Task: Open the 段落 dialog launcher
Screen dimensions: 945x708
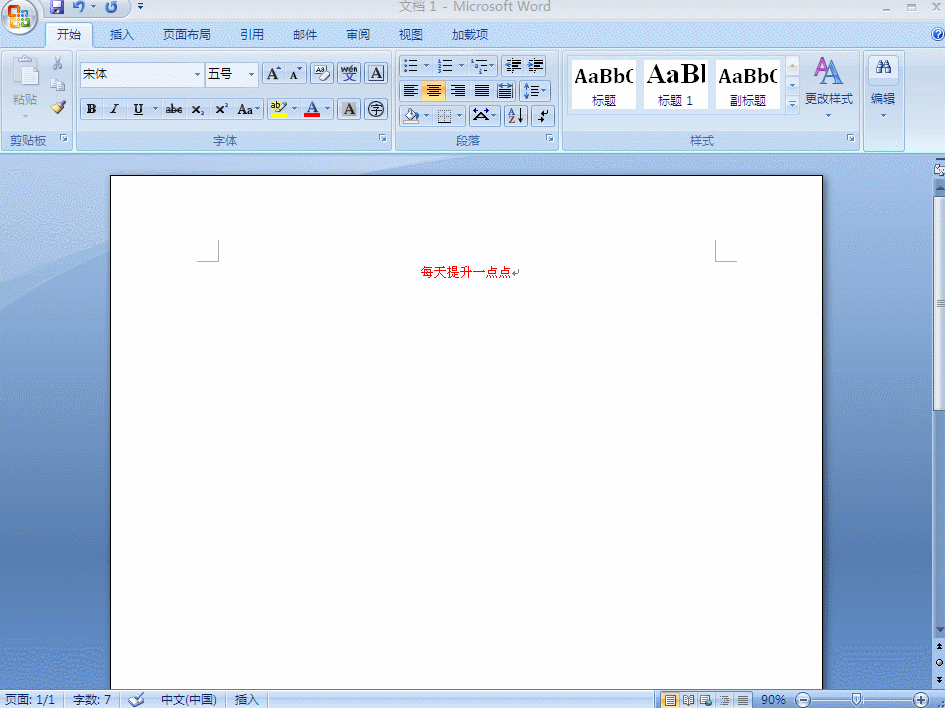Action: click(x=550, y=139)
